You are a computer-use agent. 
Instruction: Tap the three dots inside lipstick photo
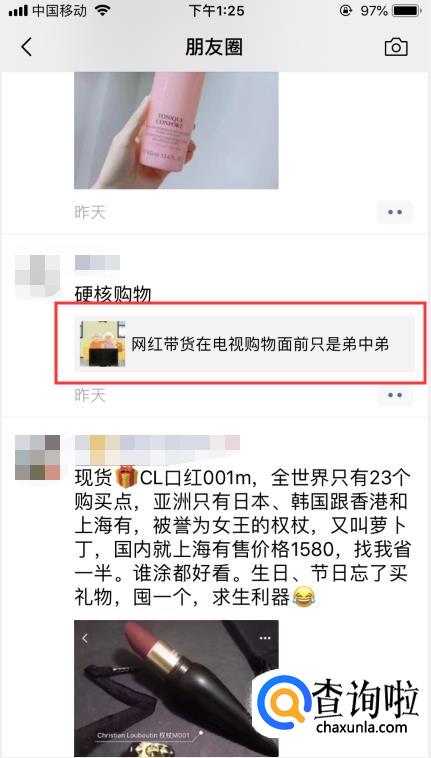(x=265, y=638)
